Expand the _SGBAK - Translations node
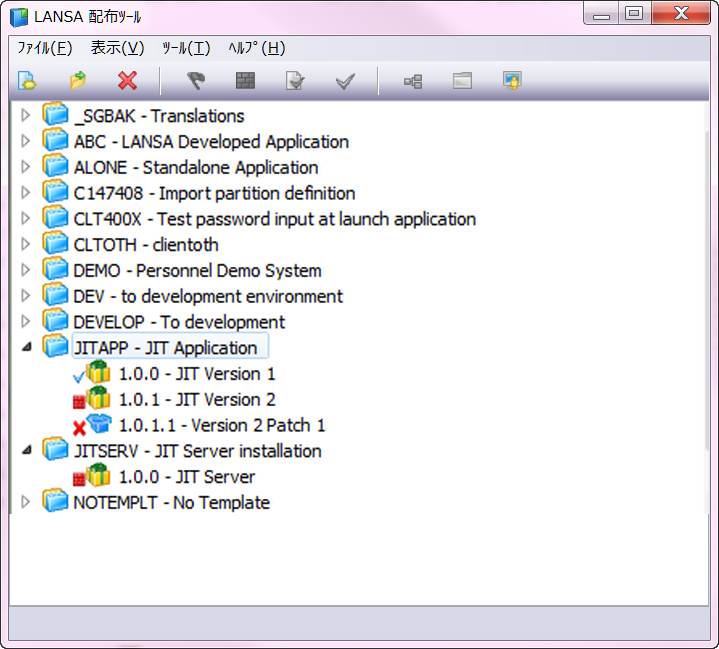Image resolution: width=719 pixels, height=649 pixels. pyautogui.click(x=26, y=115)
